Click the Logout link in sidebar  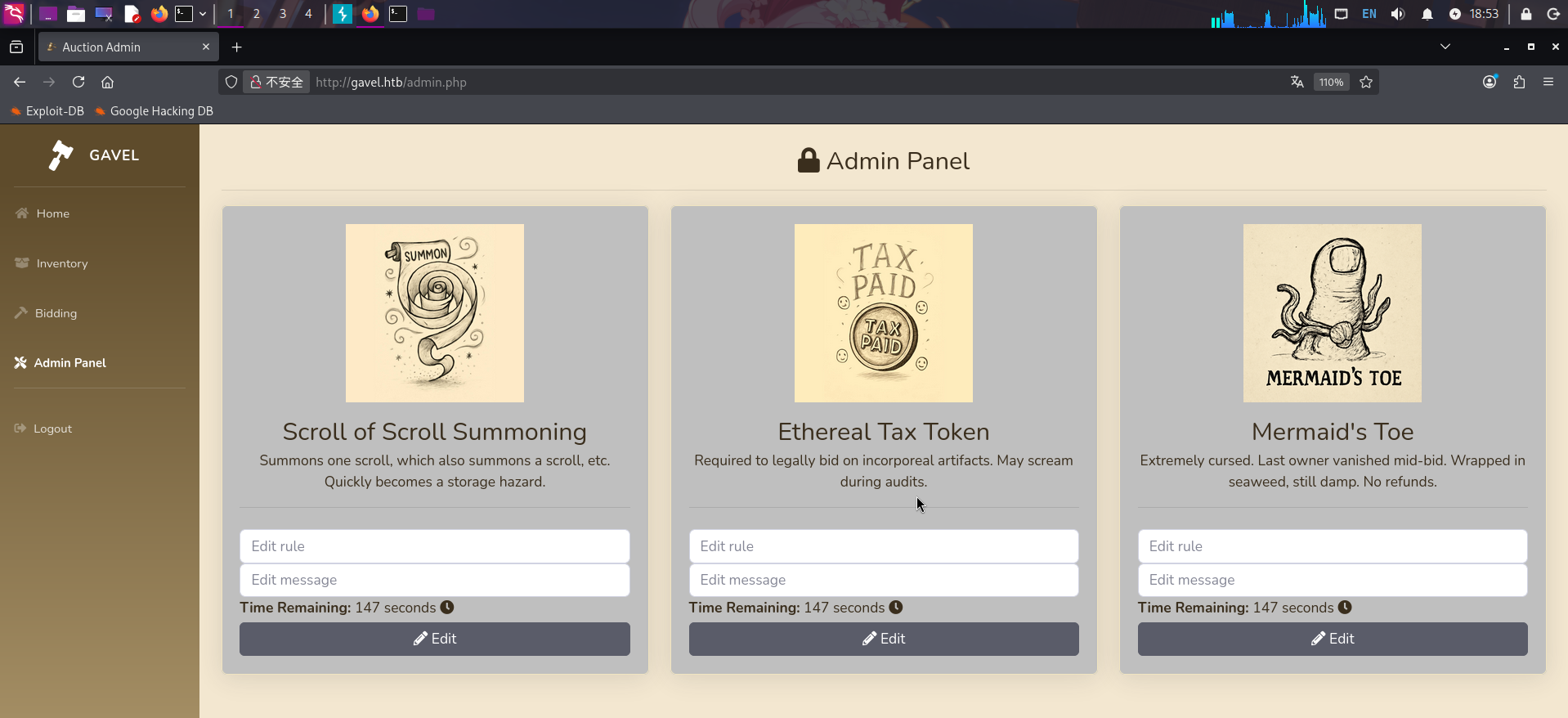point(52,429)
